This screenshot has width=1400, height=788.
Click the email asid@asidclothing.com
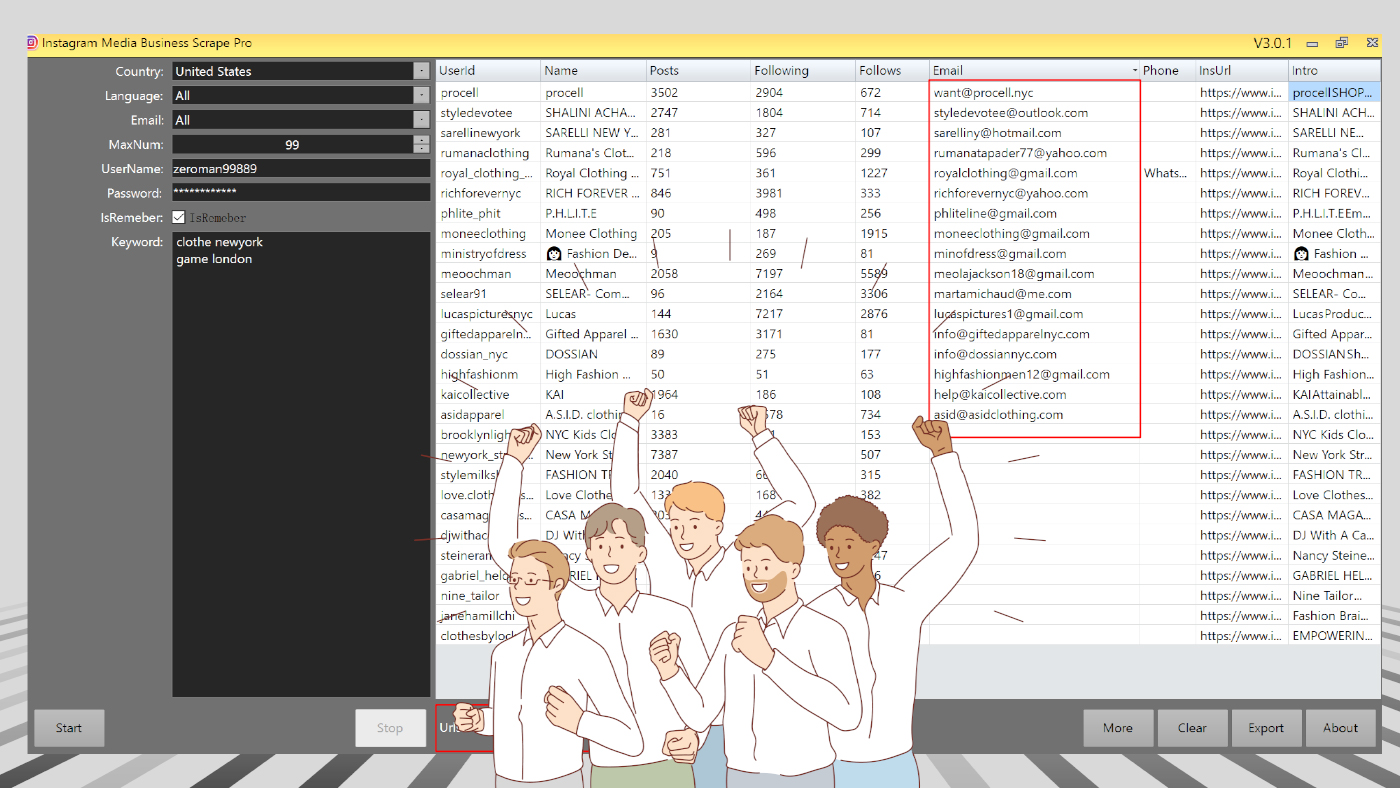999,415
